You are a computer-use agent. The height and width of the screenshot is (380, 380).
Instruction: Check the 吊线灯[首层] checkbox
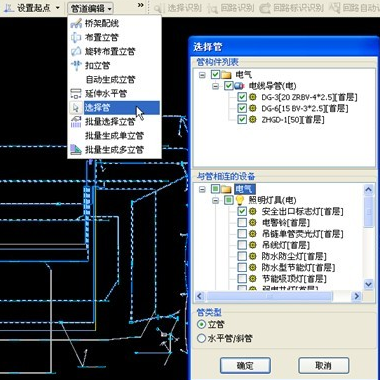[x=242, y=245]
